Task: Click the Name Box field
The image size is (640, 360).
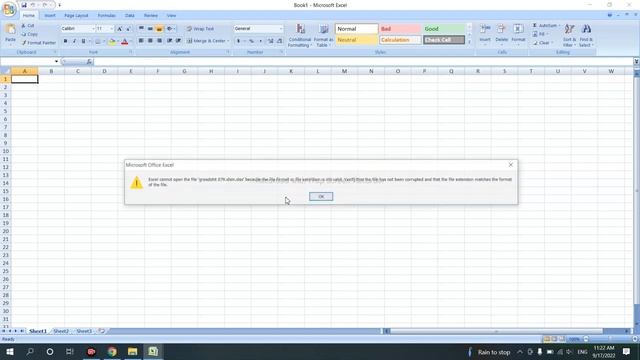Action: tap(29, 61)
